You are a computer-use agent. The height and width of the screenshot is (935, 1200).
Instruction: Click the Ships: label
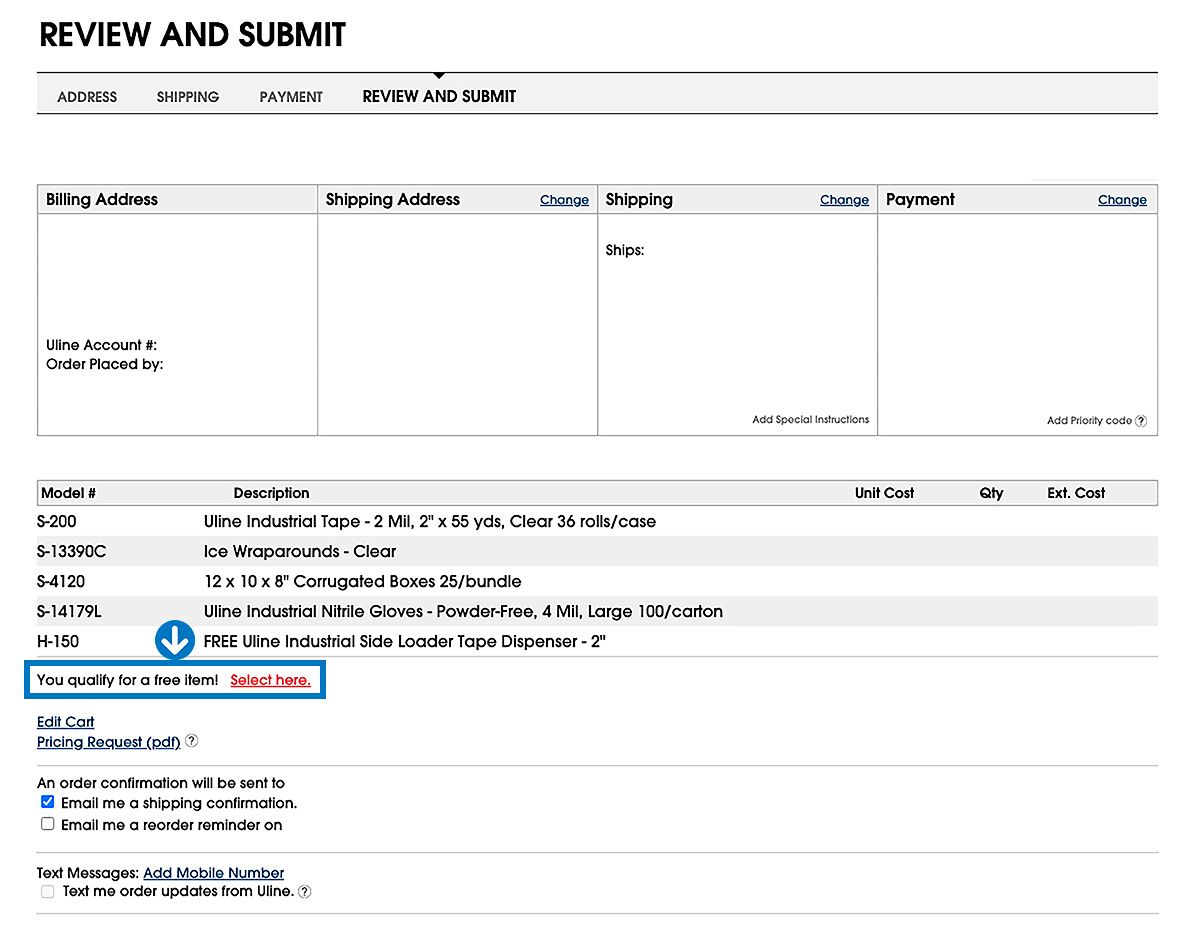pyautogui.click(x=625, y=251)
